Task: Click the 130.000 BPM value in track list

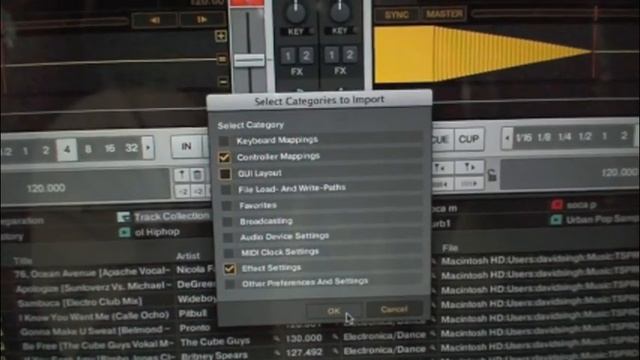Action: [304, 339]
